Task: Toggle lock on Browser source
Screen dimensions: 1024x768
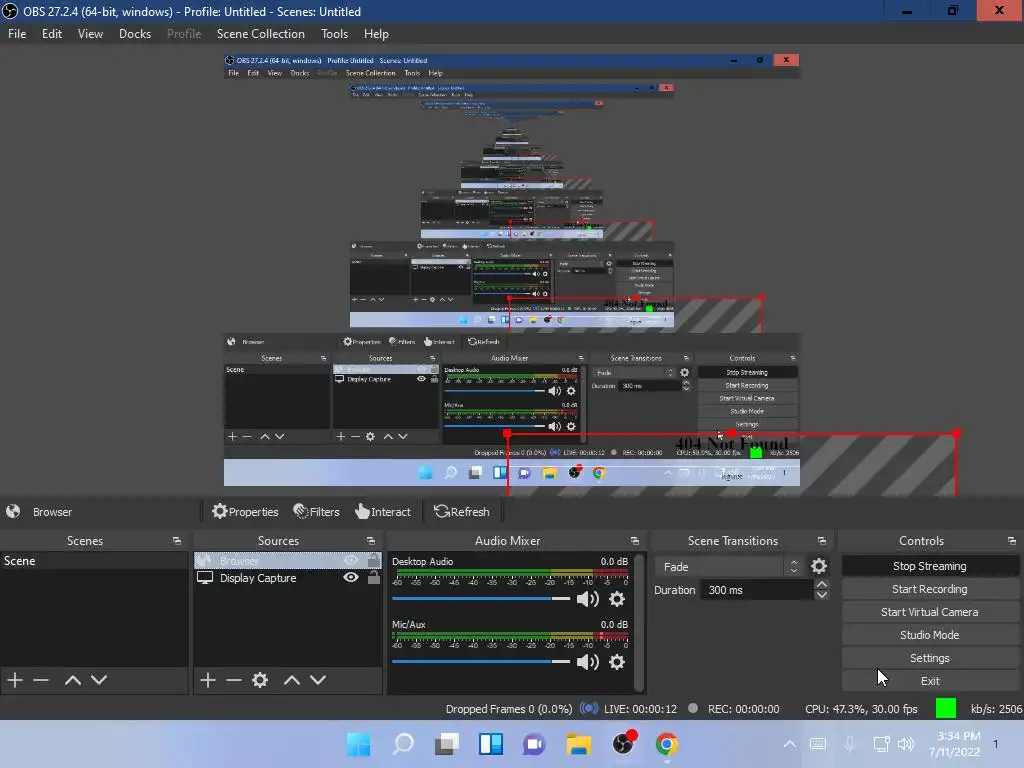Action: click(374, 560)
